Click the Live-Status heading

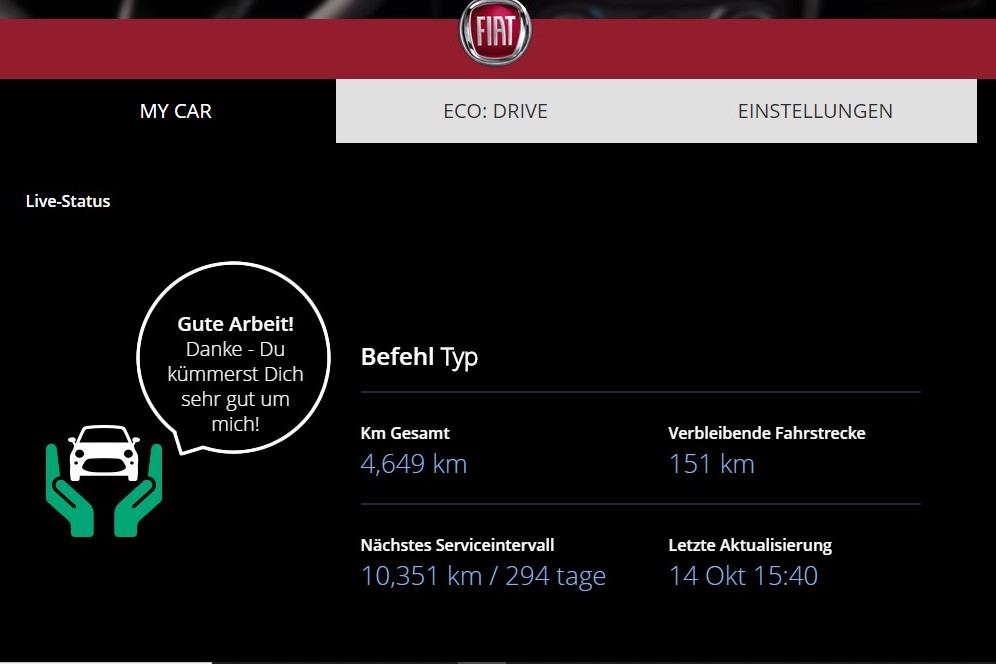coord(68,201)
